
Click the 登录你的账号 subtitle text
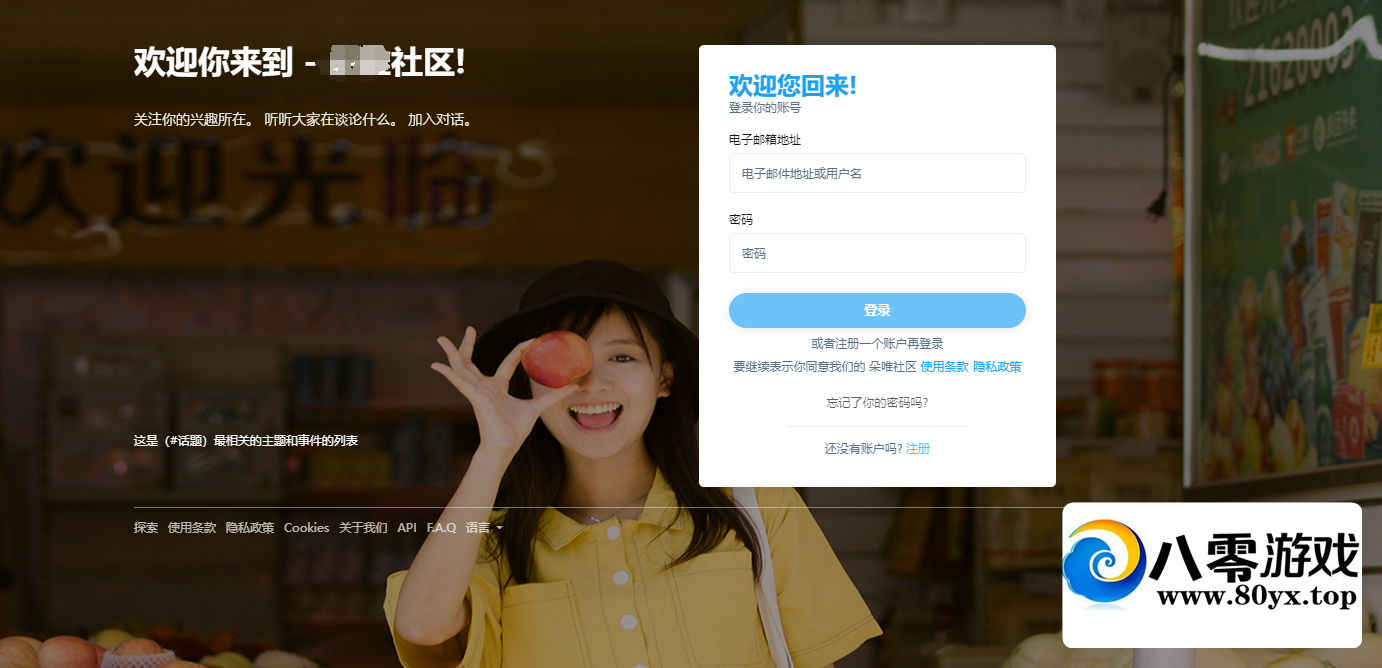click(x=765, y=108)
